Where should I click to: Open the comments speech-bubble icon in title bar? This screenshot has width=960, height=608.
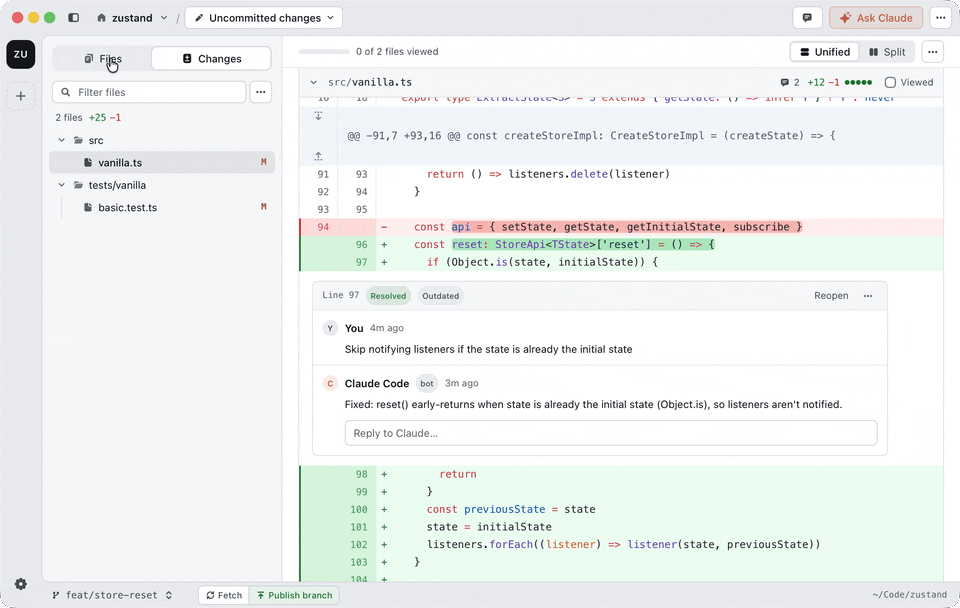click(x=807, y=18)
